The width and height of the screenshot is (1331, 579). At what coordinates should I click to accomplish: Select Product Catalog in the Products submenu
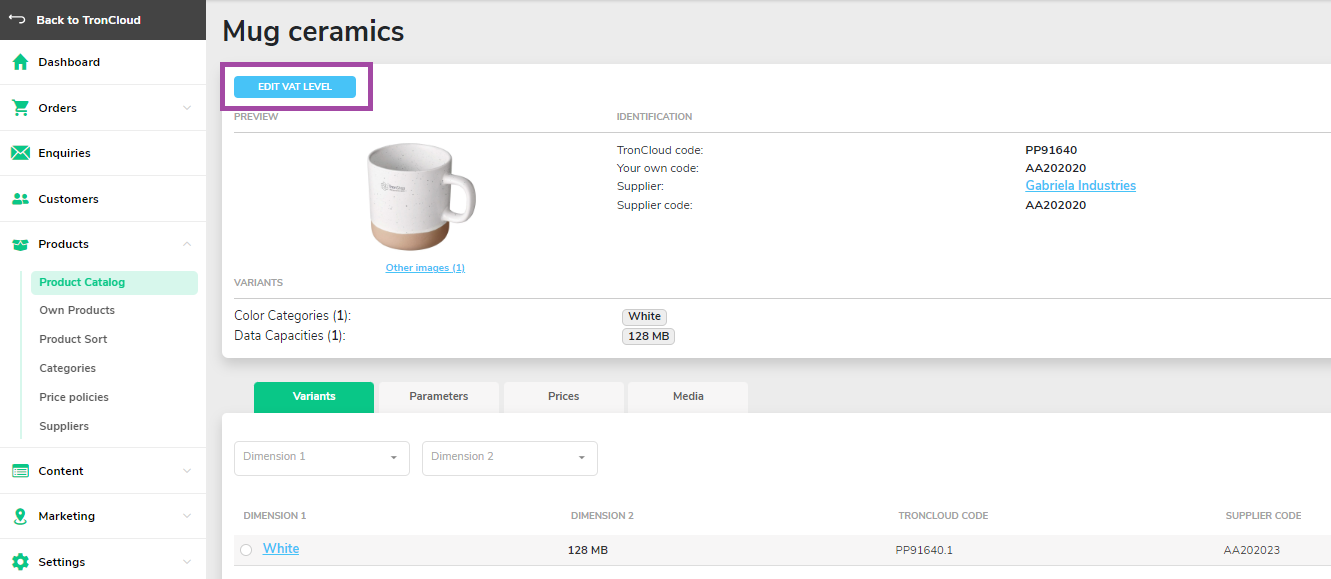coord(115,282)
